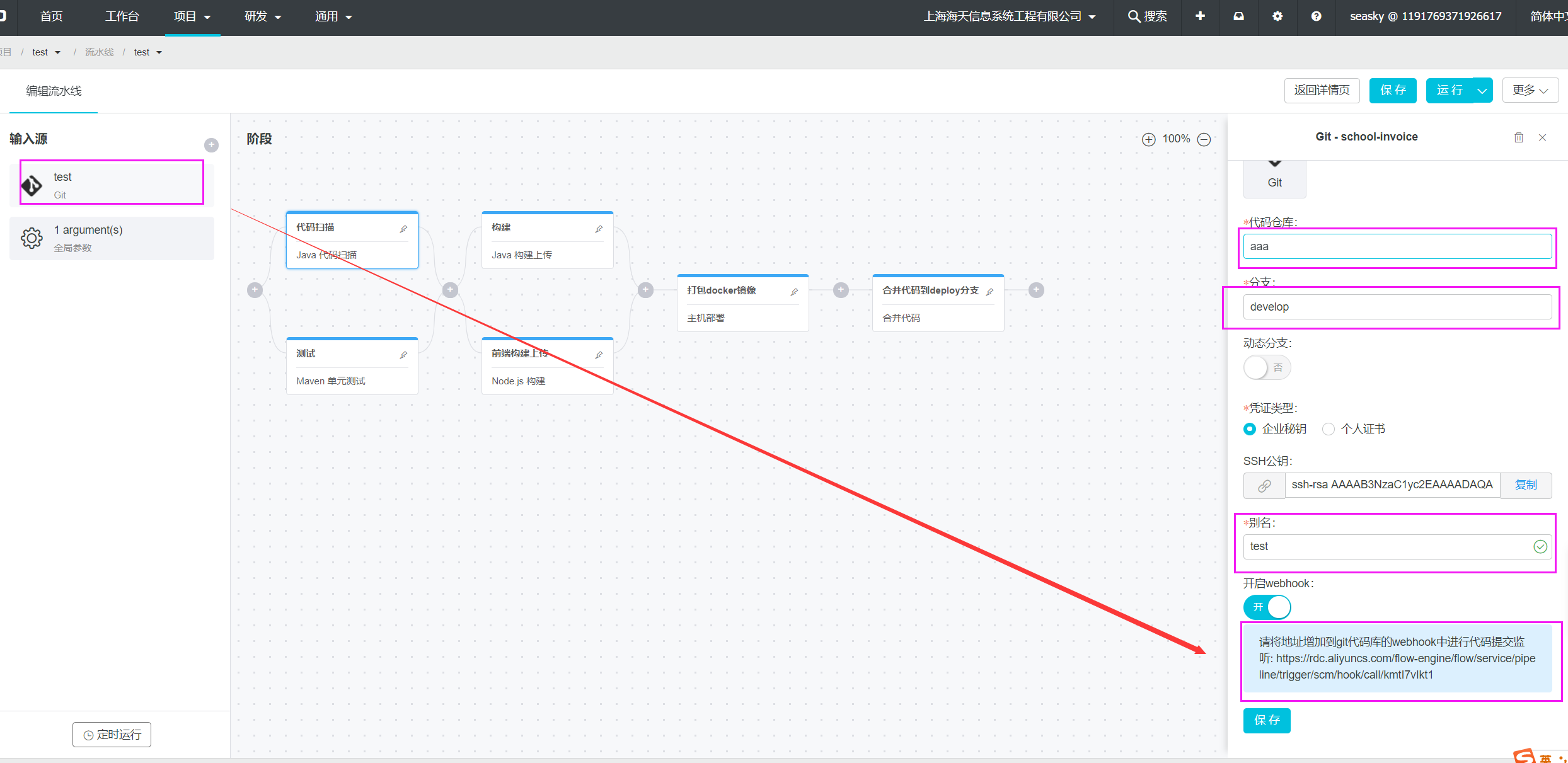The image size is (1568, 763).
Task: Go to 工作台 in the navbar
Action: (122, 17)
